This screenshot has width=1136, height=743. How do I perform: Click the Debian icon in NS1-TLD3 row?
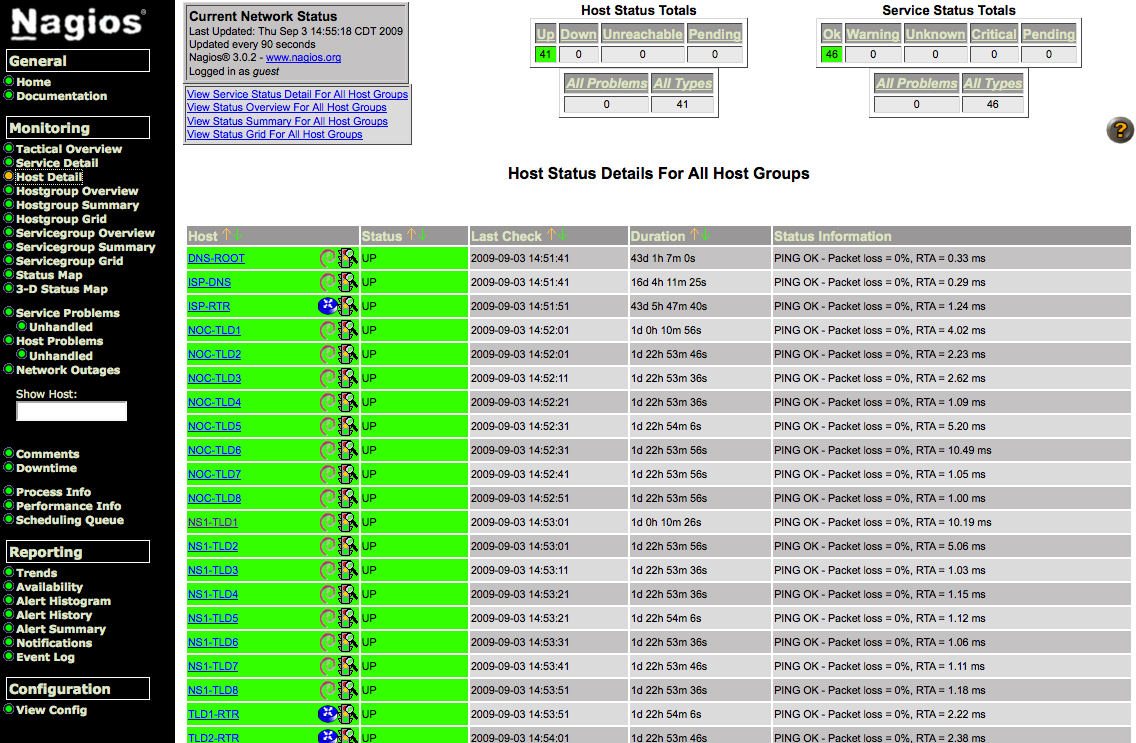[328, 570]
